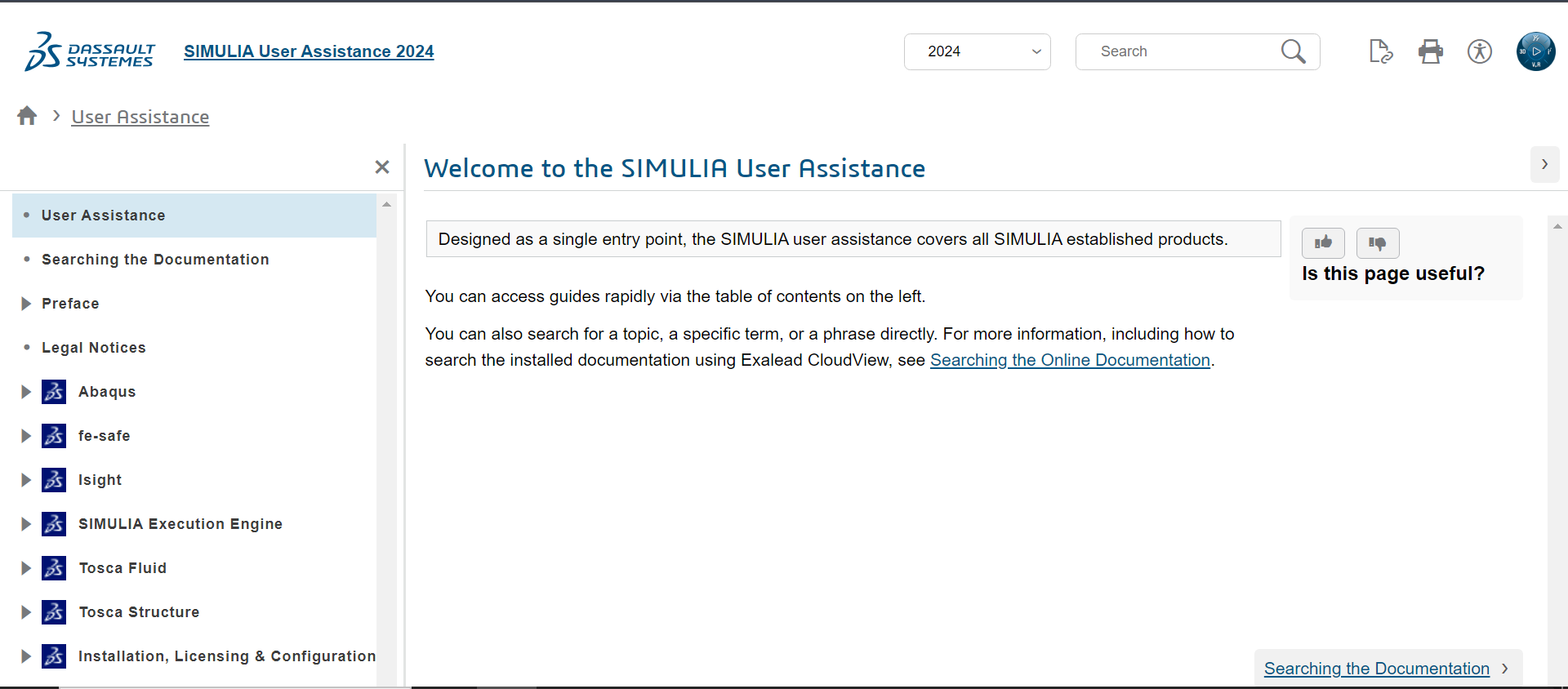The width and height of the screenshot is (1568, 689).
Task: Click the 3DS compass profile icon
Action: (x=1535, y=51)
